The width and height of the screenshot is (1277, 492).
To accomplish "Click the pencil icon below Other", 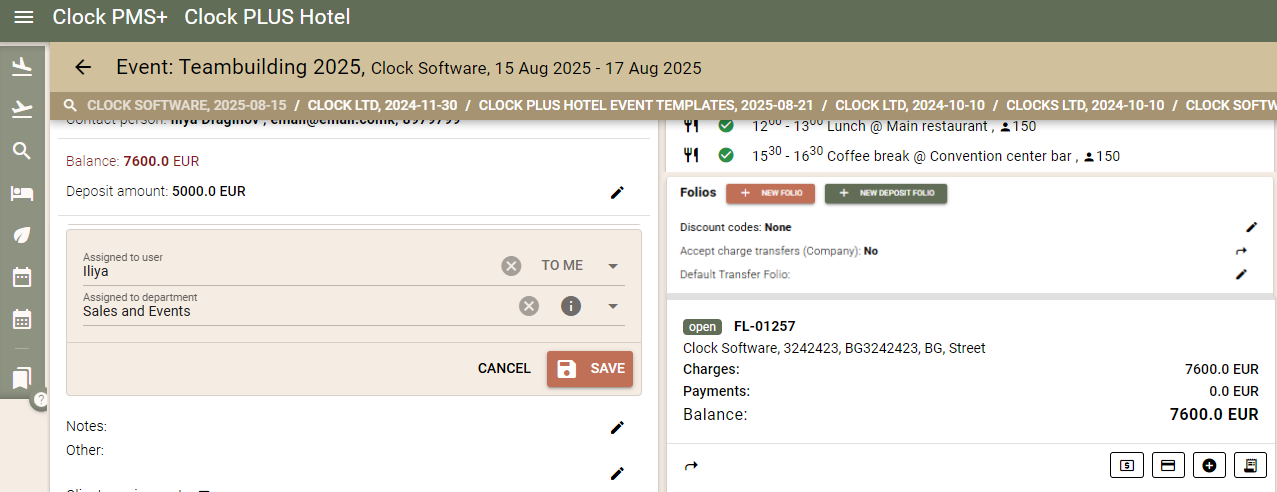I will click(617, 473).
